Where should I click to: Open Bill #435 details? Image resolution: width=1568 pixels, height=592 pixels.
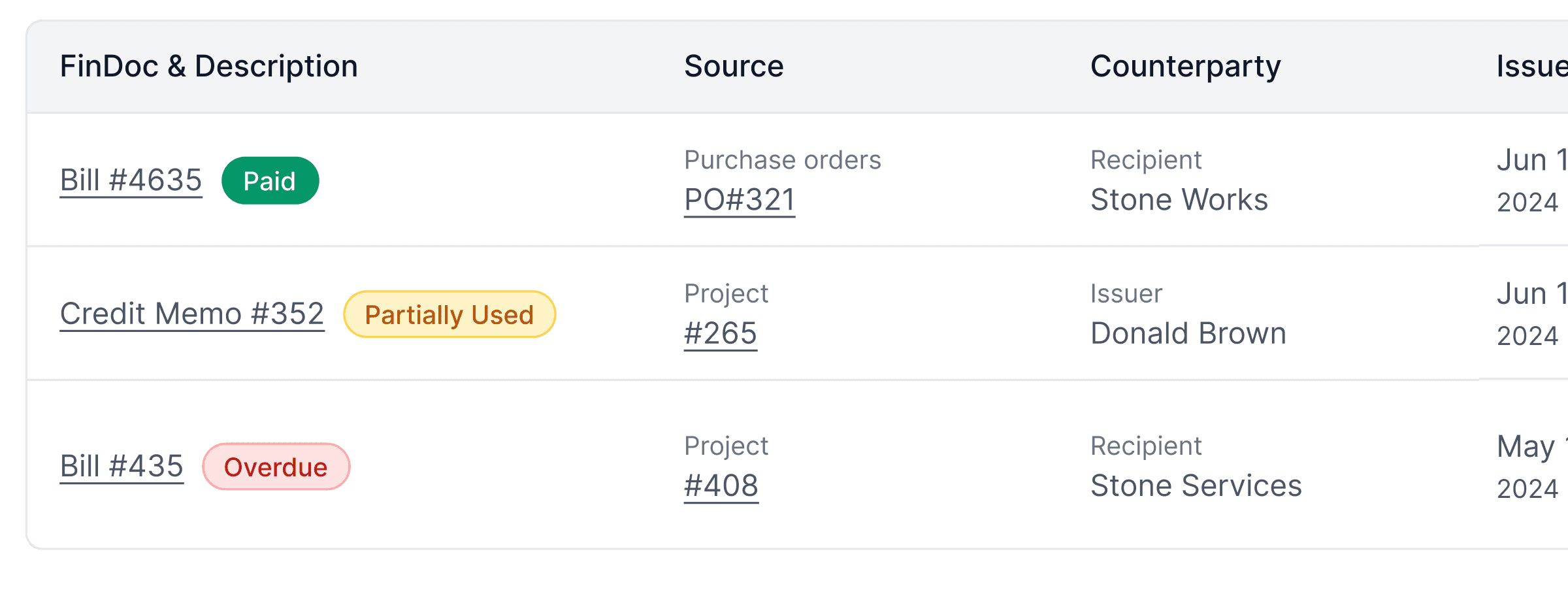tap(122, 466)
